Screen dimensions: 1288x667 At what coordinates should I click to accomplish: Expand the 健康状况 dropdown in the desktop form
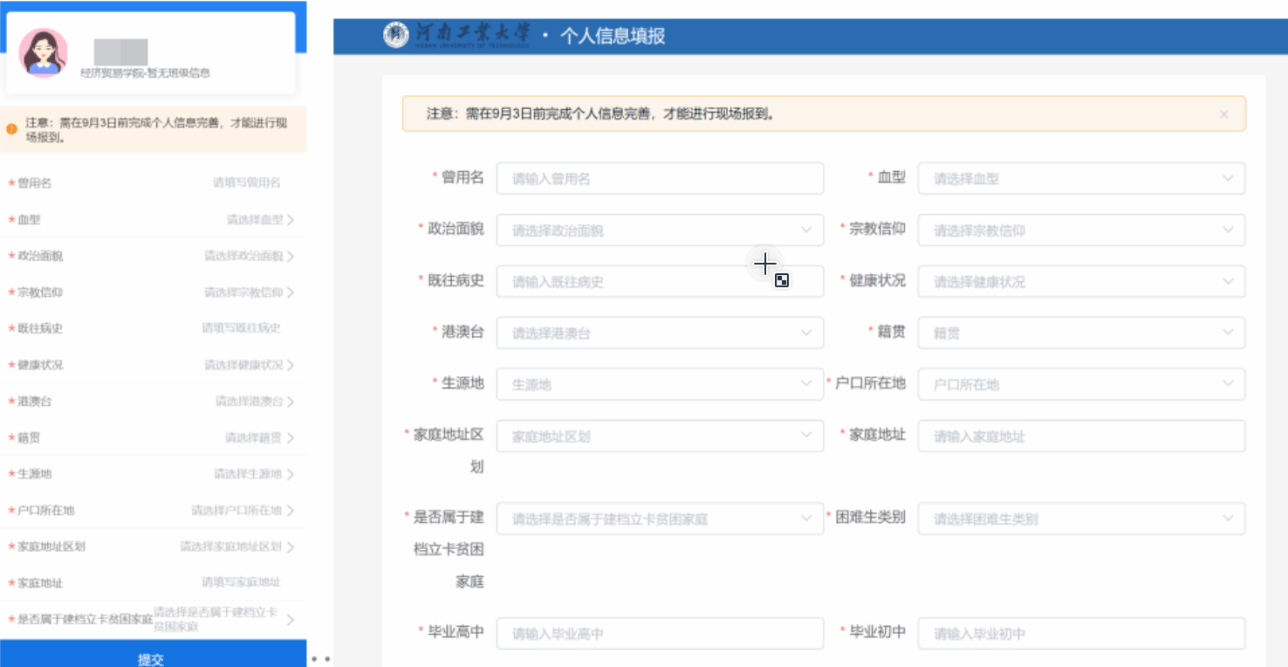1080,282
